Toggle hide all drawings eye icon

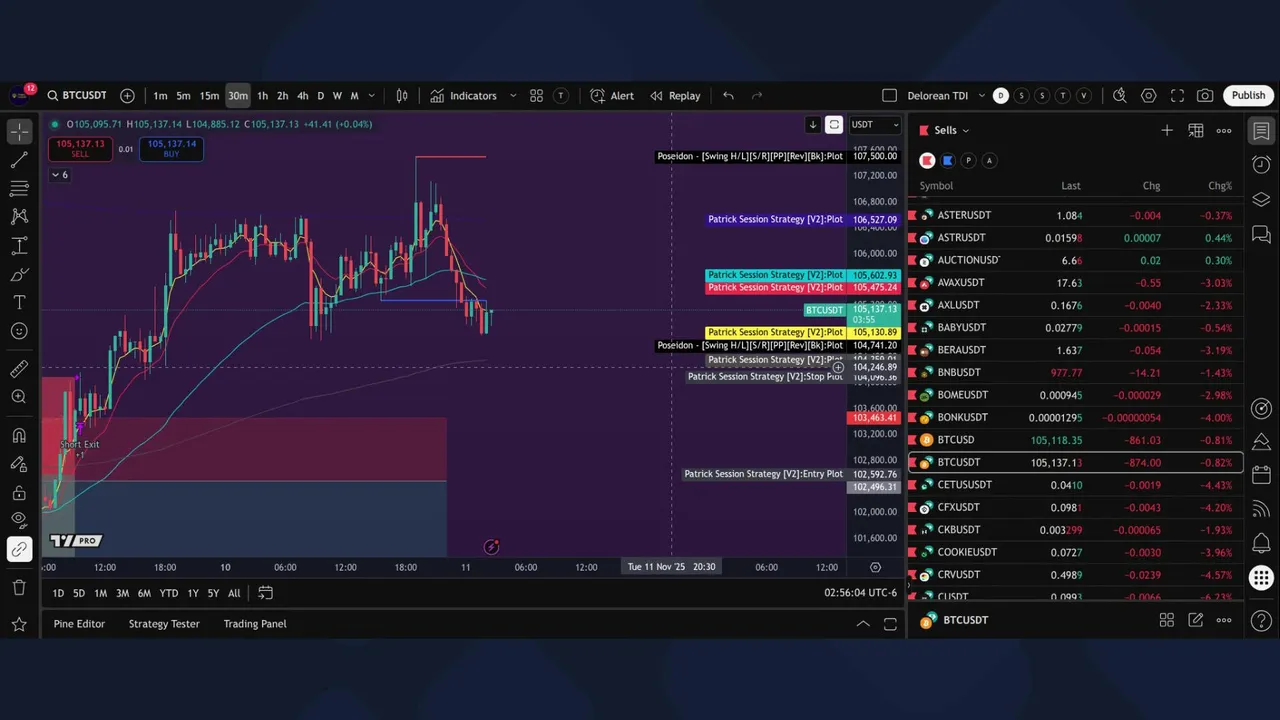[19, 520]
